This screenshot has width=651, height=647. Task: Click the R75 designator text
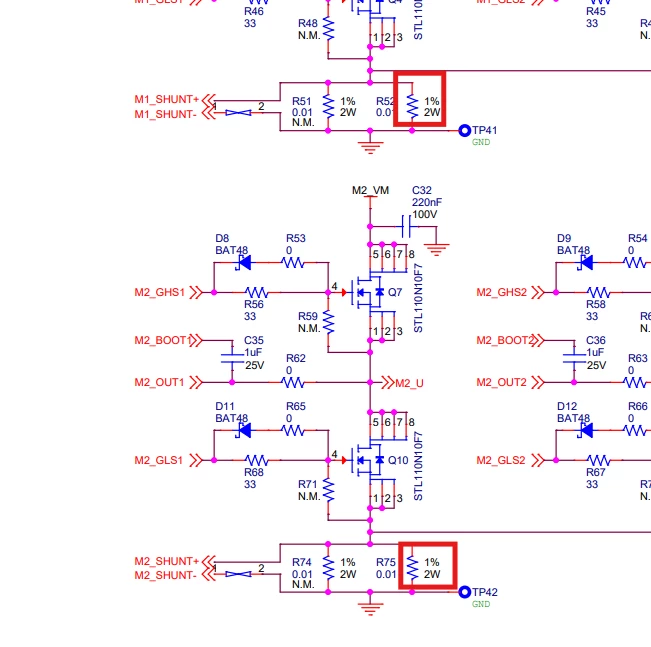386,562
